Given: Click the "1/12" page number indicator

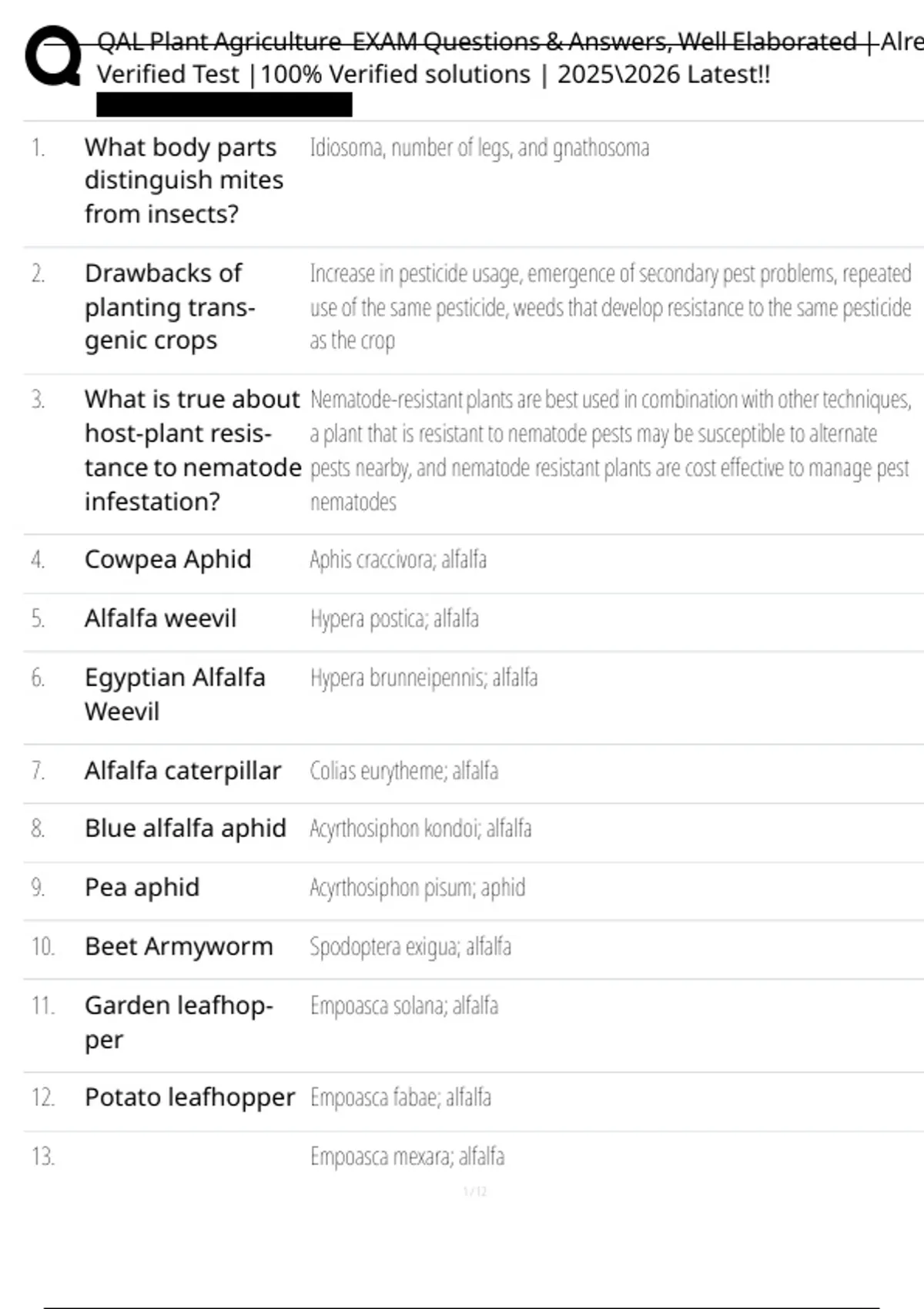Looking at the screenshot, I should coord(474,1192).
